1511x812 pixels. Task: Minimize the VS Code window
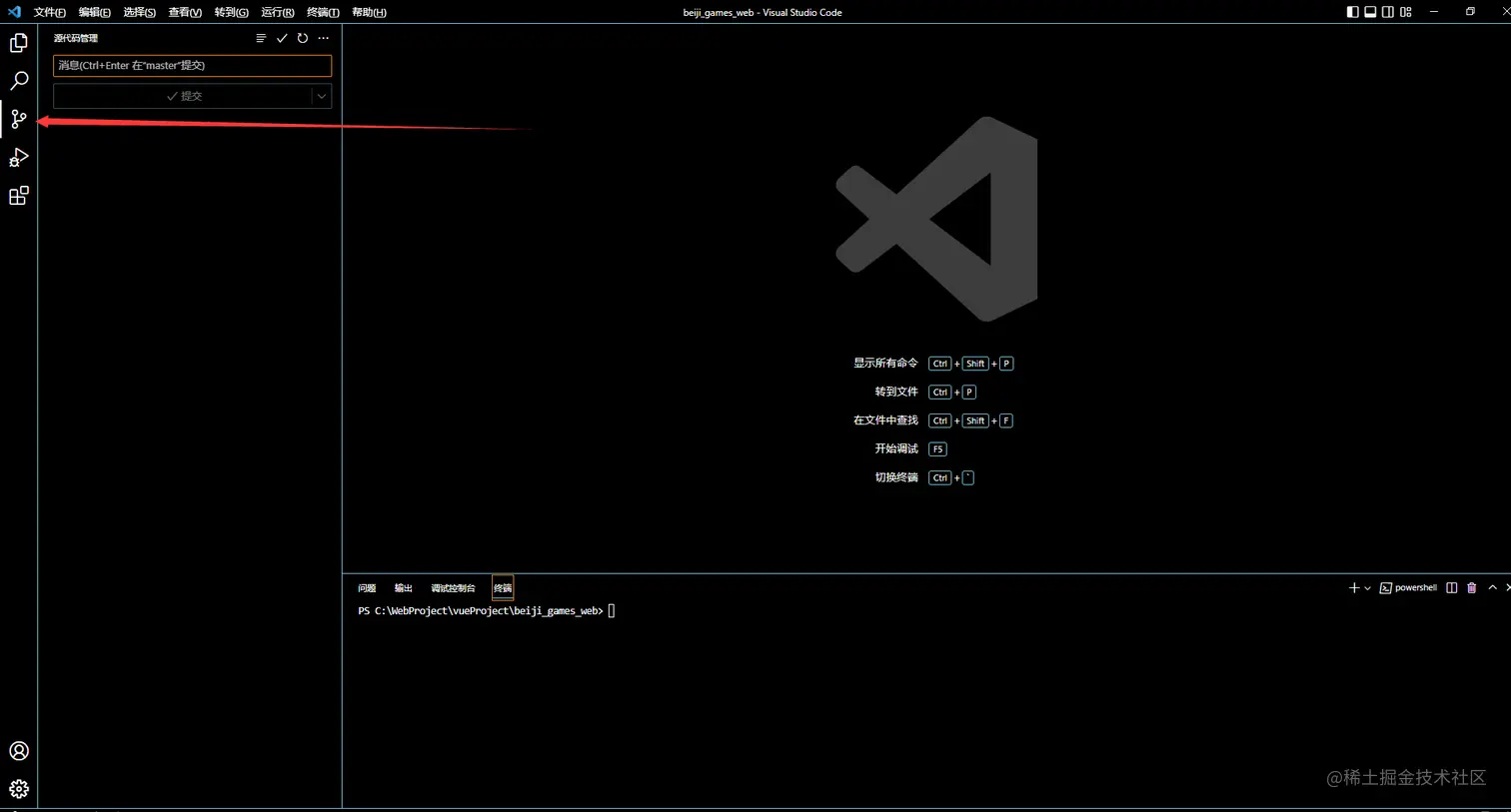point(1434,12)
